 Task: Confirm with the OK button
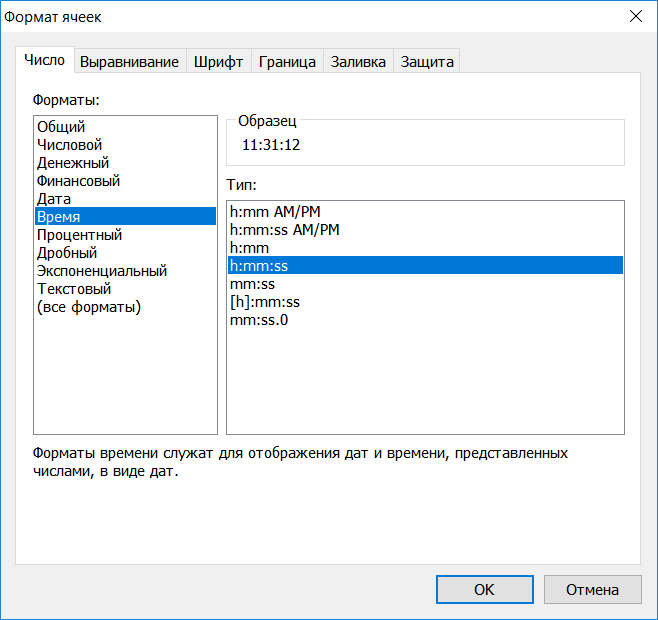(485, 589)
